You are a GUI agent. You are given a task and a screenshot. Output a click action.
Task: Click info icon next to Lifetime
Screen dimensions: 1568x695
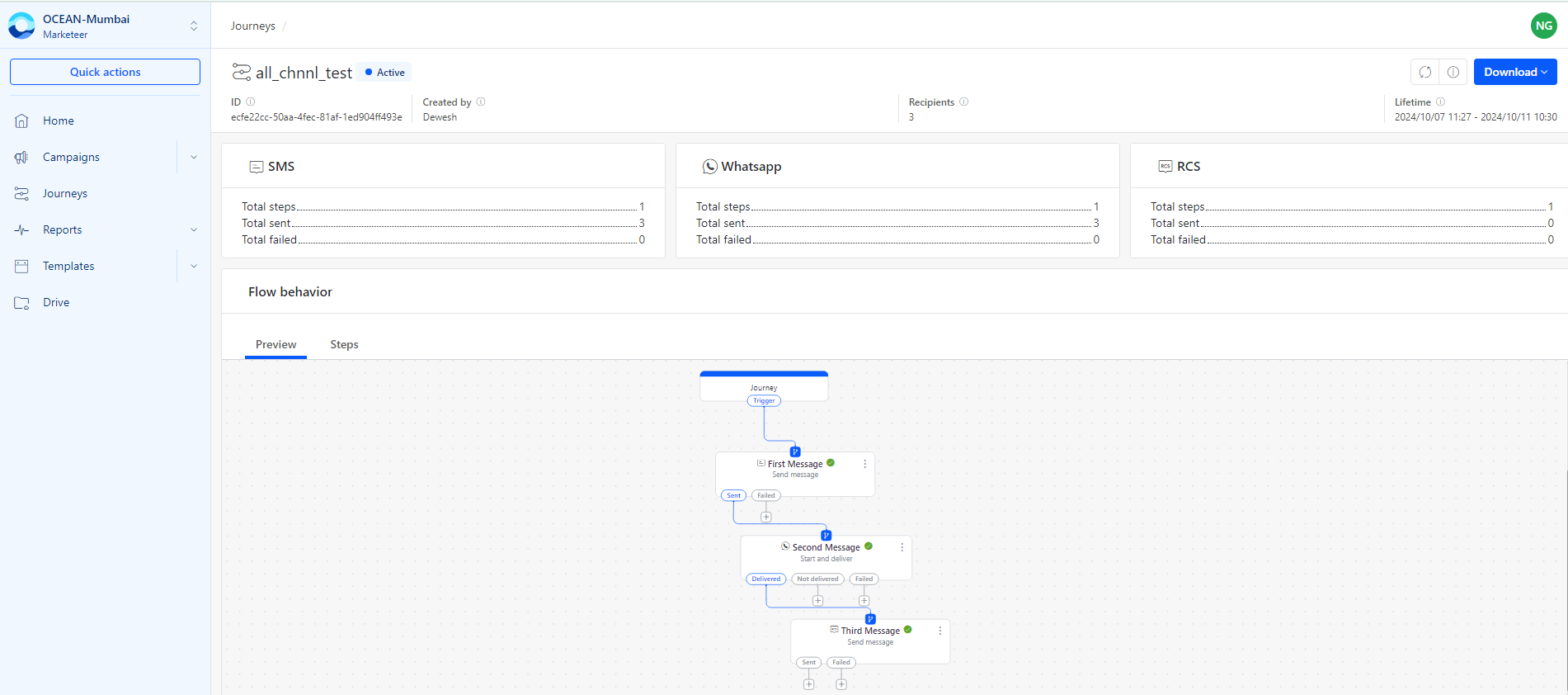(1440, 102)
